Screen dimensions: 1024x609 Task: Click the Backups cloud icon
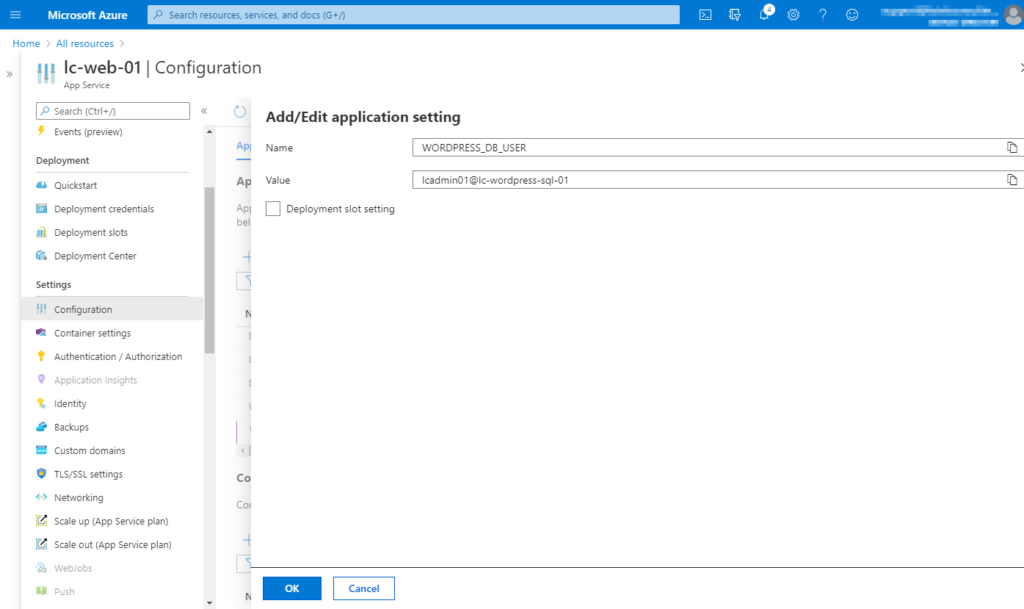[x=42, y=426]
